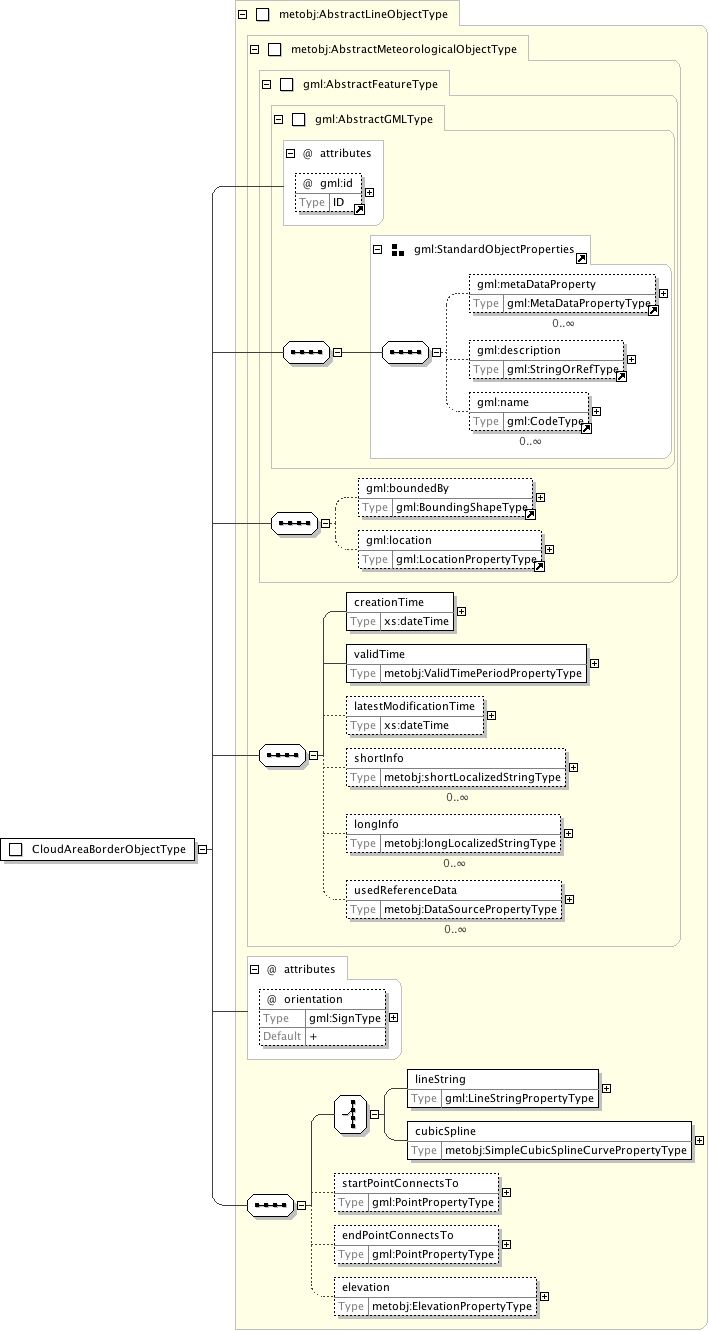This screenshot has height=1331, width=709.
Task: Expand the startPointConnectsTo element
Action: pyautogui.click(x=506, y=1192)
